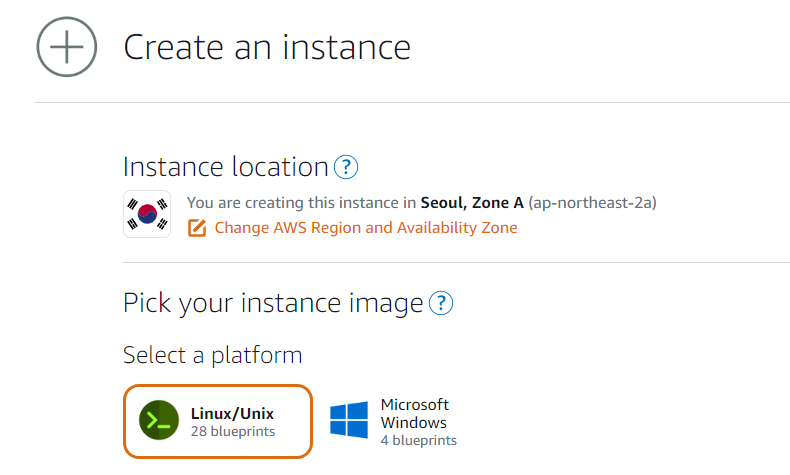
Task: Click the green terminal icon
Action: pos(159,420)
